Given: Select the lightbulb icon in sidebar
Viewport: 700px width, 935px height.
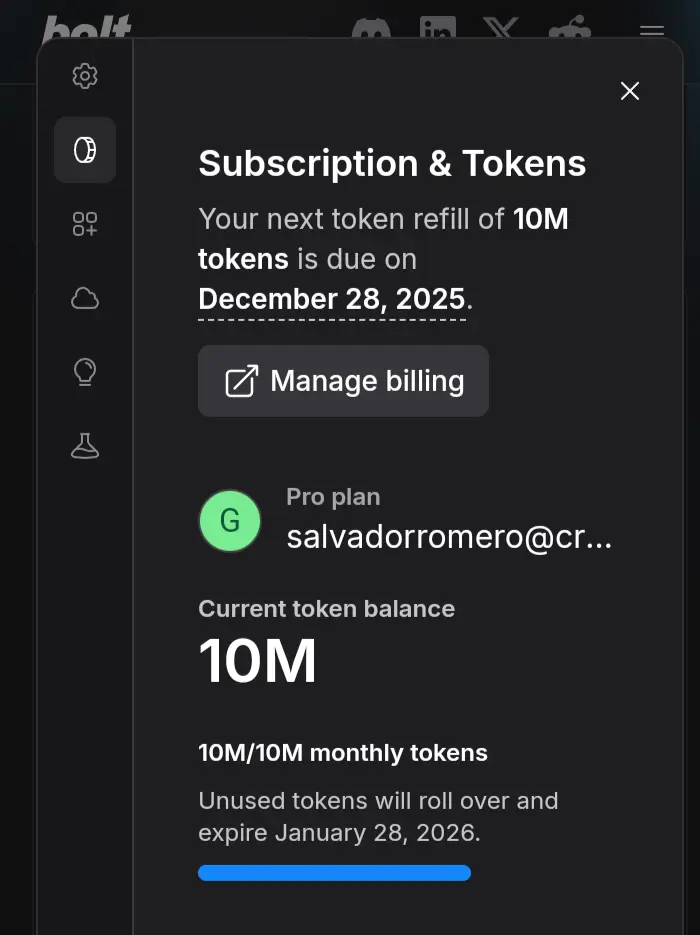Looking at the screenshot, I should click(x=85, y=372).
